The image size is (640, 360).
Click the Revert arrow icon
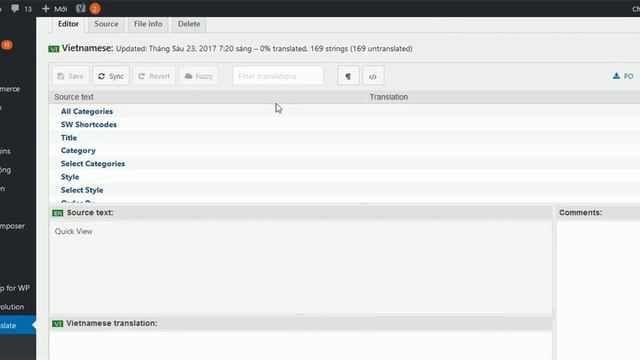142,76
